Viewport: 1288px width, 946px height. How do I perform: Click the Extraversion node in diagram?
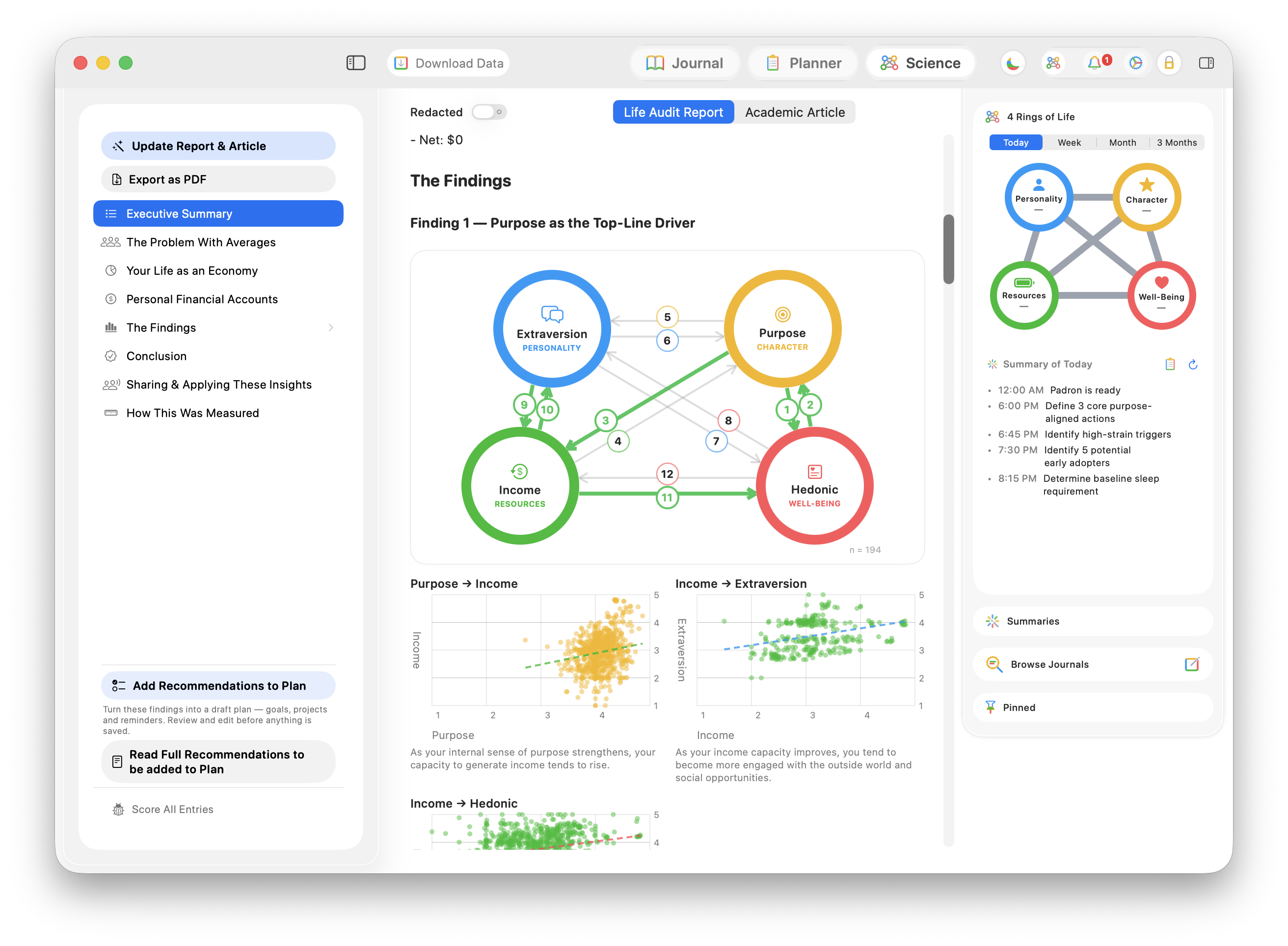tap(552, 329)
